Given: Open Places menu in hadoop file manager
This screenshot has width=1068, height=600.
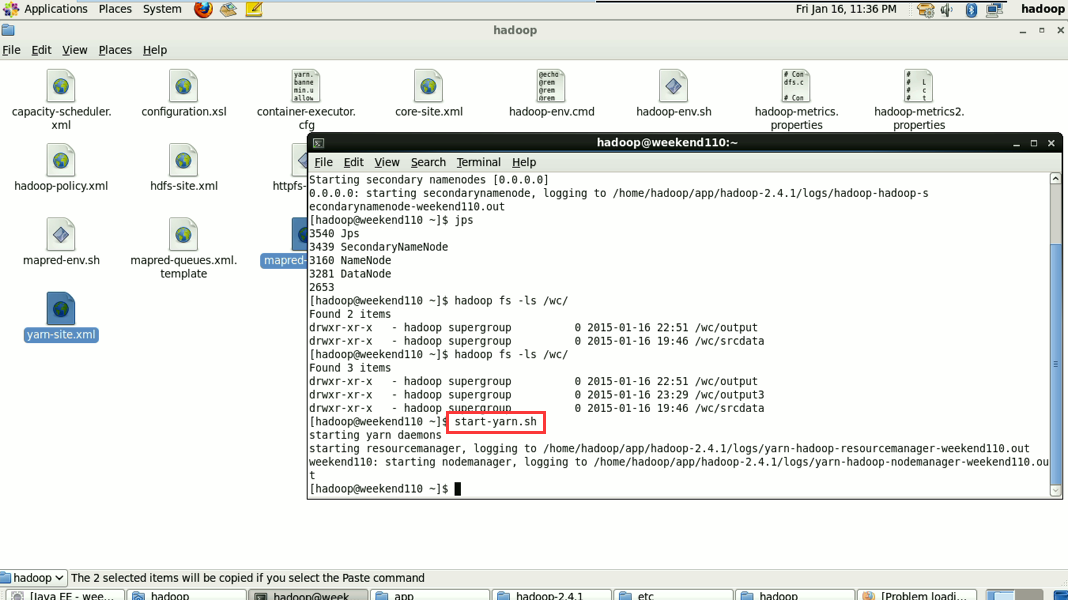Looking at the screenshot, I should click(115, 50).
